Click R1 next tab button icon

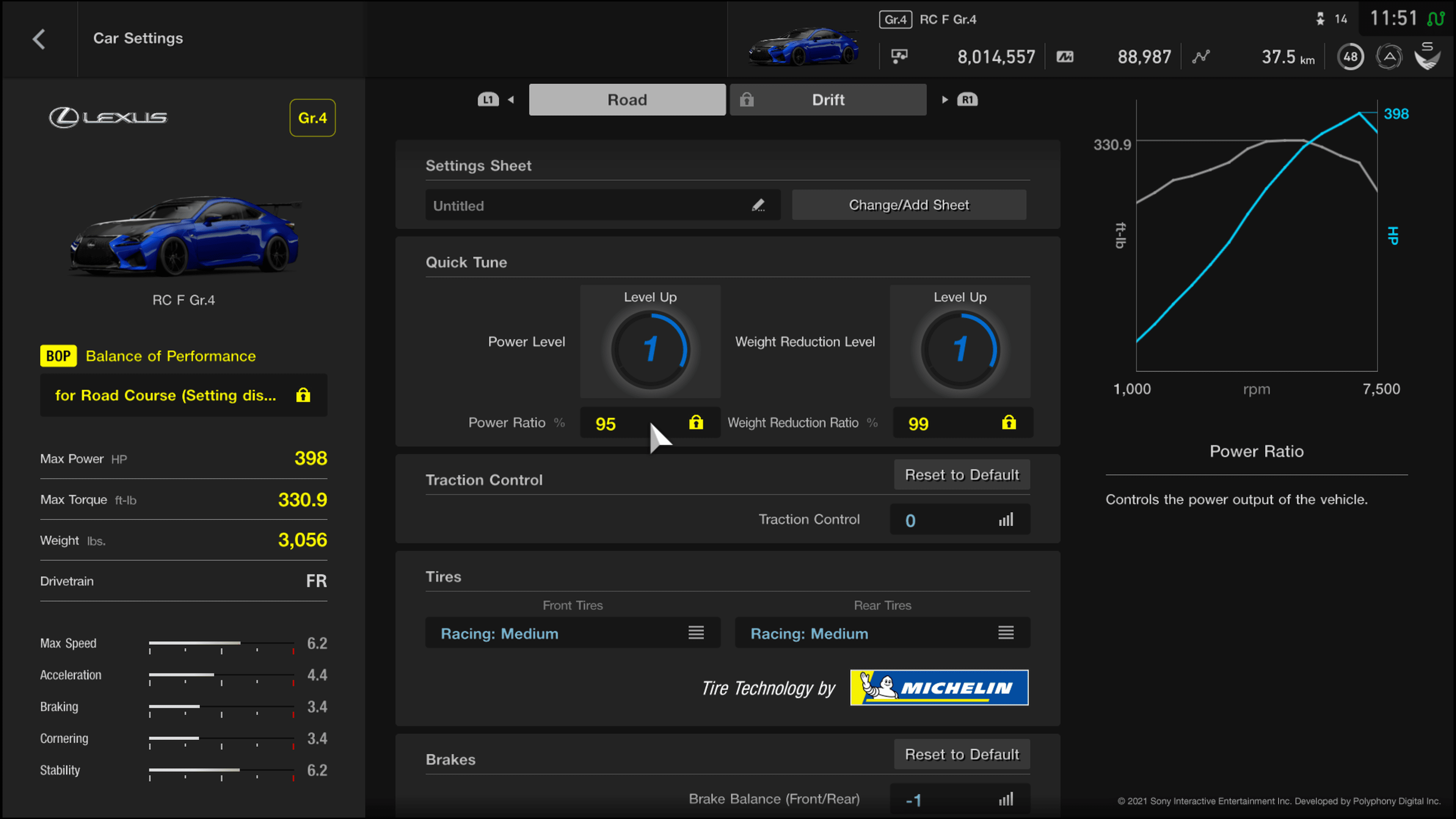click(967, 99)
